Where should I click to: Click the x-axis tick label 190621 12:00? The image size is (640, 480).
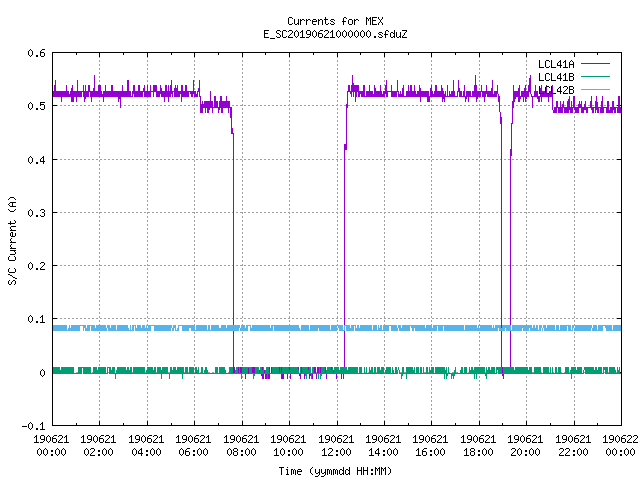[x=336, y=446]
